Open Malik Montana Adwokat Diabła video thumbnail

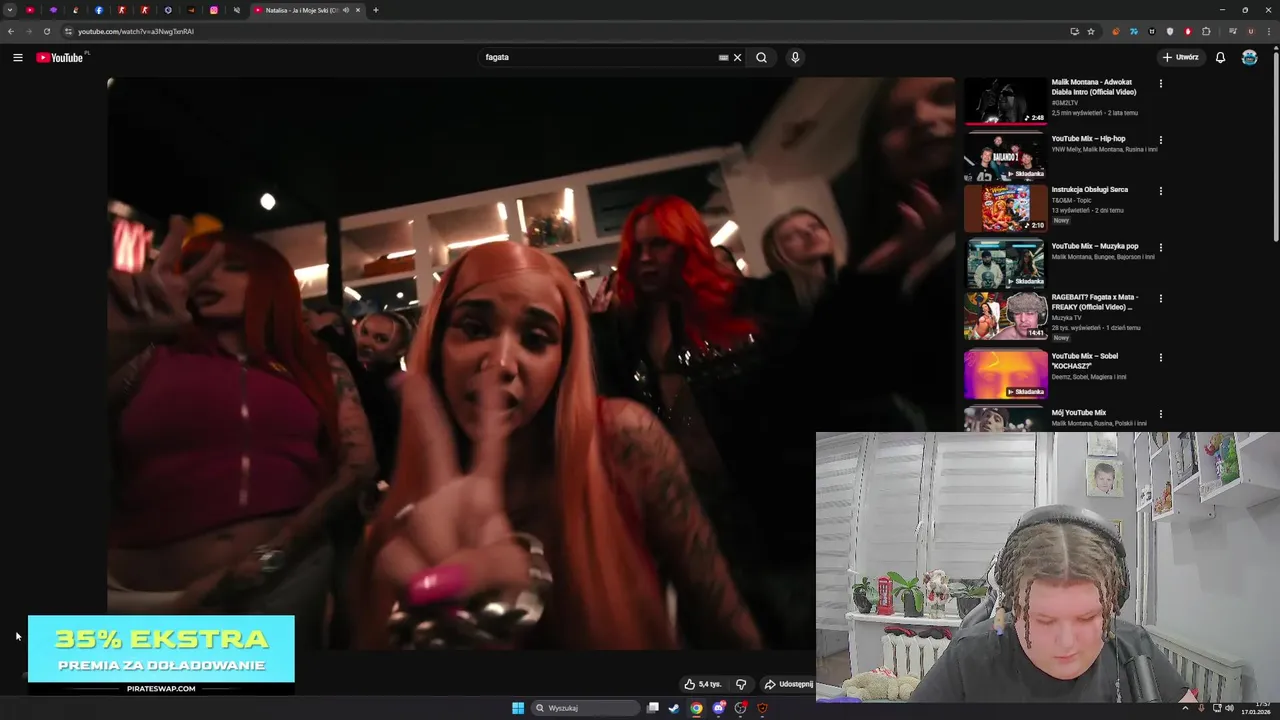click(1005, 100)
